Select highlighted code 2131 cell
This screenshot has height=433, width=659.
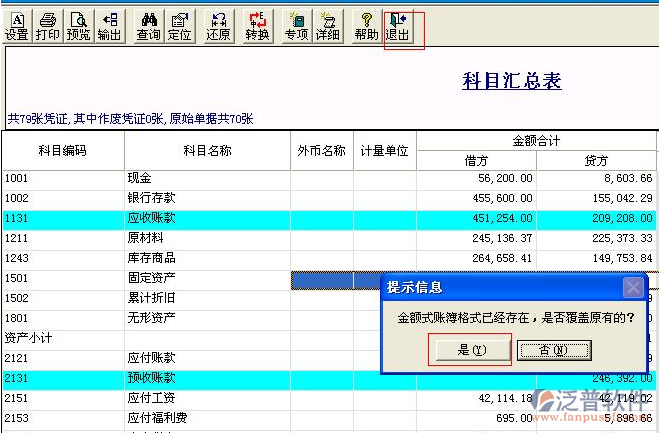point(63,378)
